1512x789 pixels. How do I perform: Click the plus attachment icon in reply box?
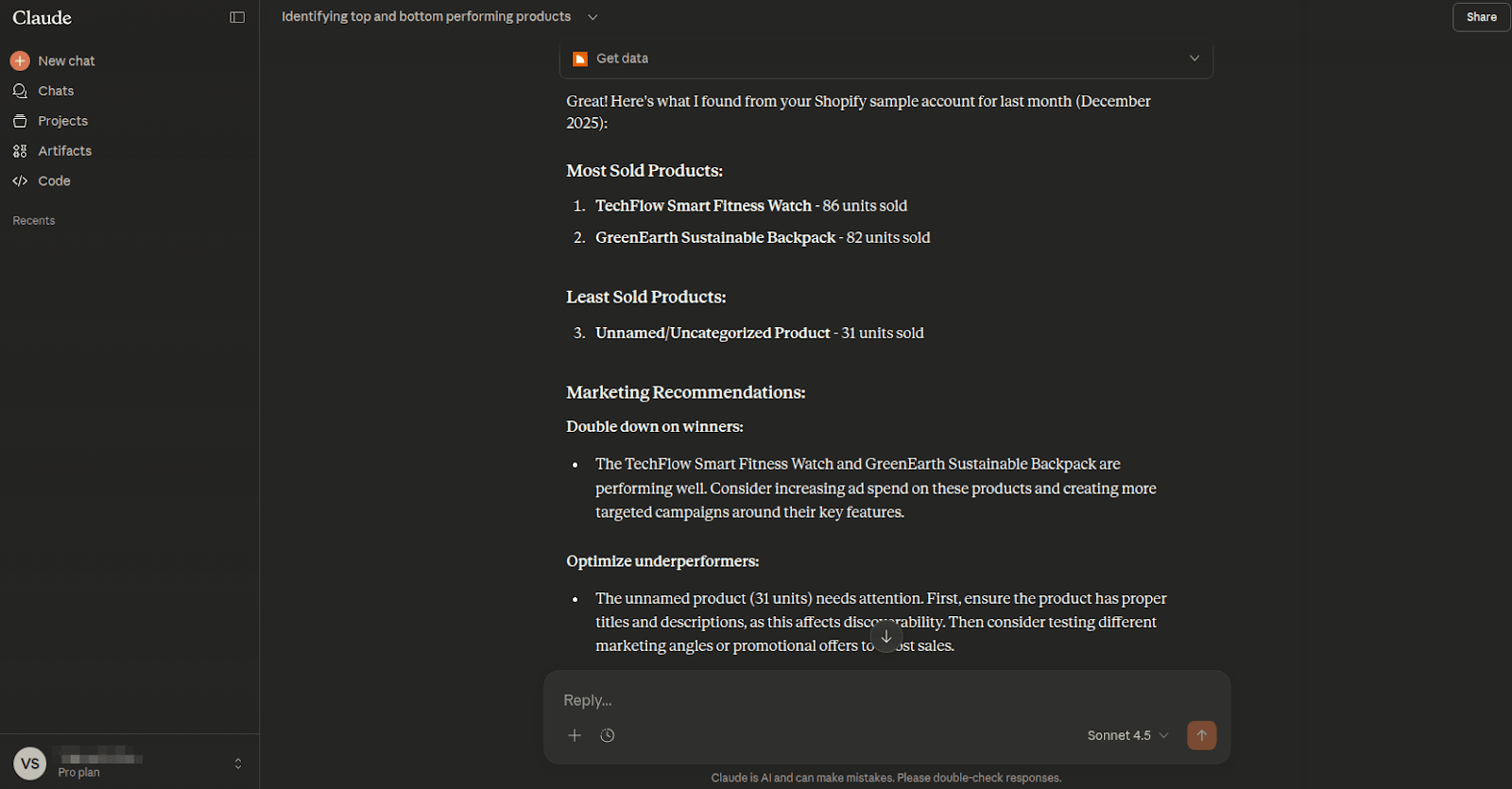click(x=575, y=735)
